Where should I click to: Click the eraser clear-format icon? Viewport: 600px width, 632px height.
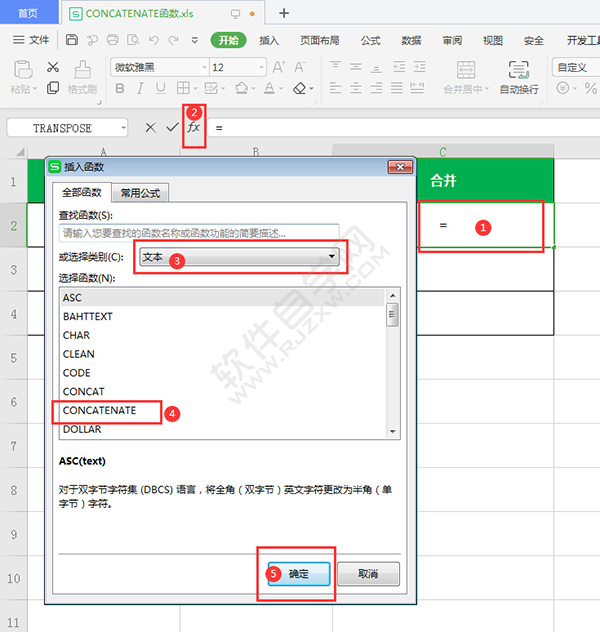tap(299, 88)
